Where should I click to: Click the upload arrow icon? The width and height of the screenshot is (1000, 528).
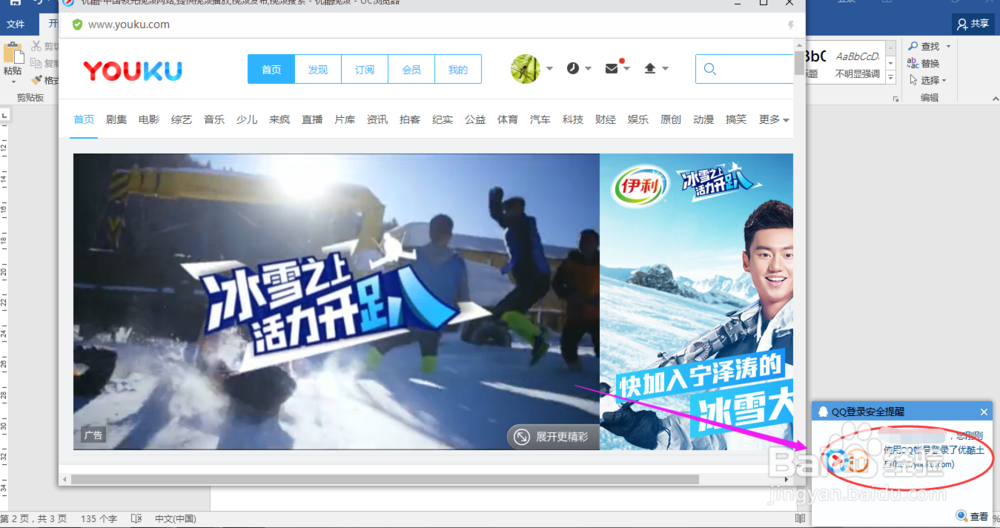tap(650, 68)
